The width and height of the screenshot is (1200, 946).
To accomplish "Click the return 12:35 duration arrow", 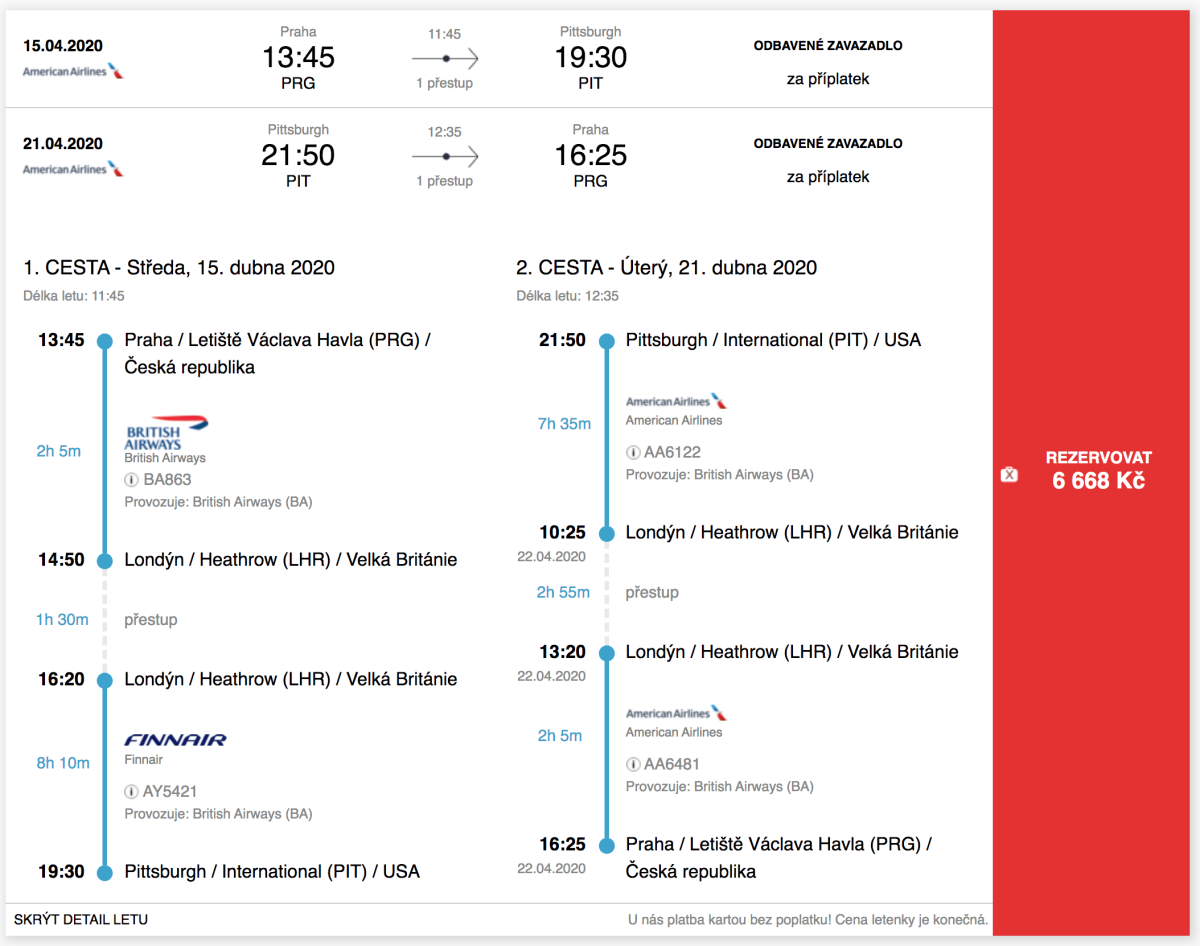I will [445, 157].
